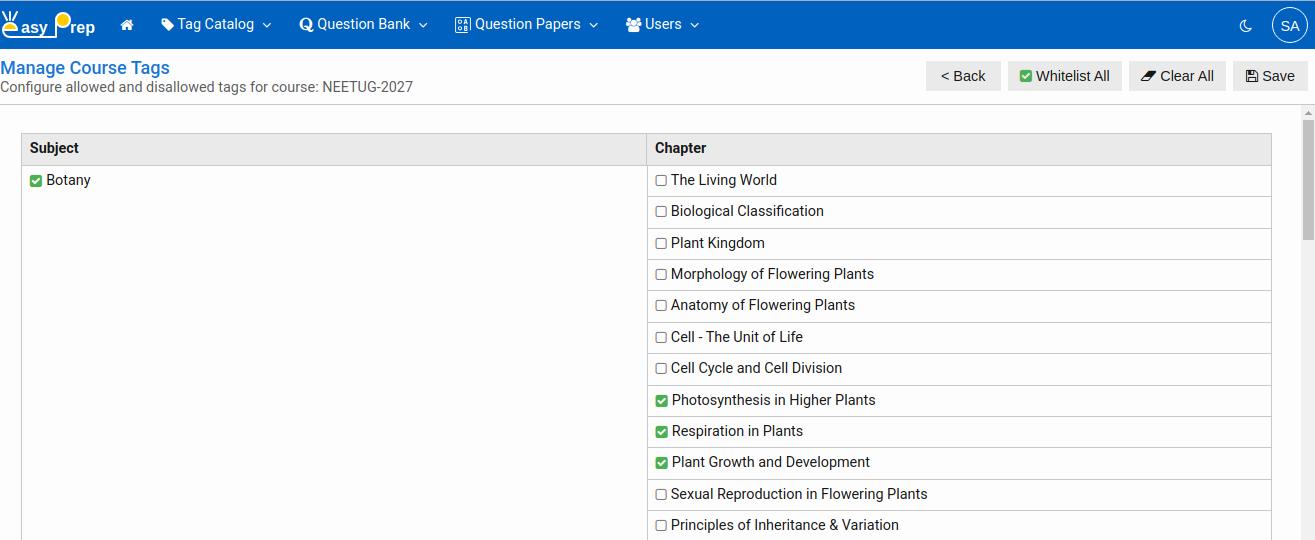
Task: Check Principles of Inheritance & Variation
Action: 661,526
